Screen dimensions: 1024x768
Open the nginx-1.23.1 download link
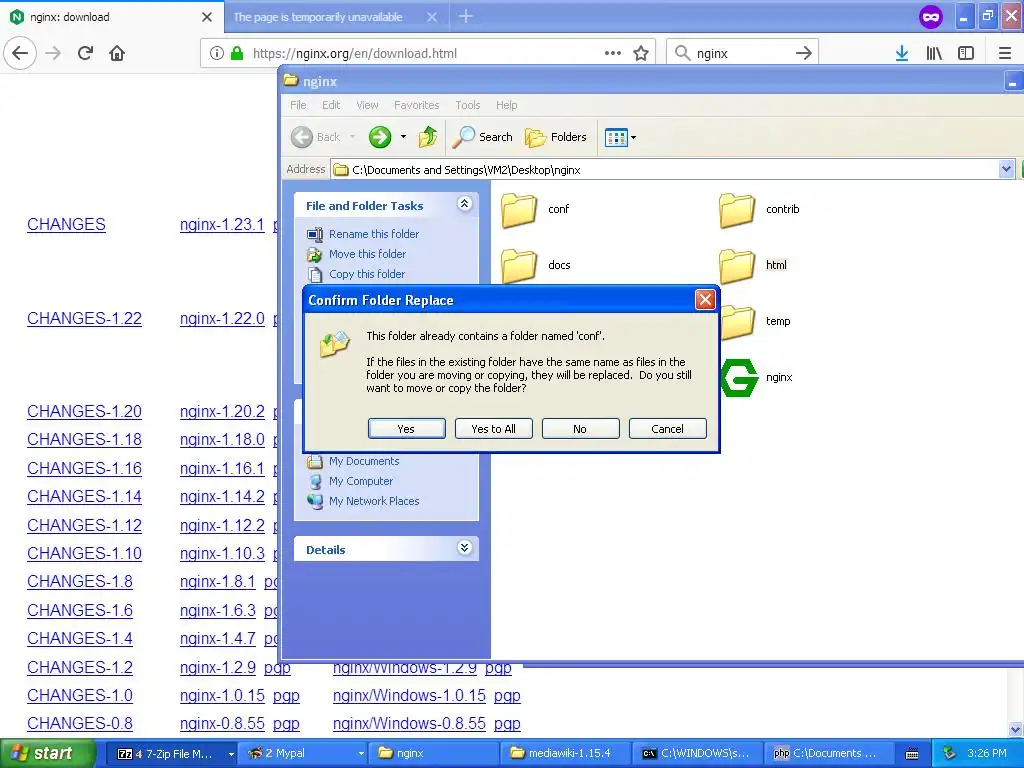click(222, 225)
